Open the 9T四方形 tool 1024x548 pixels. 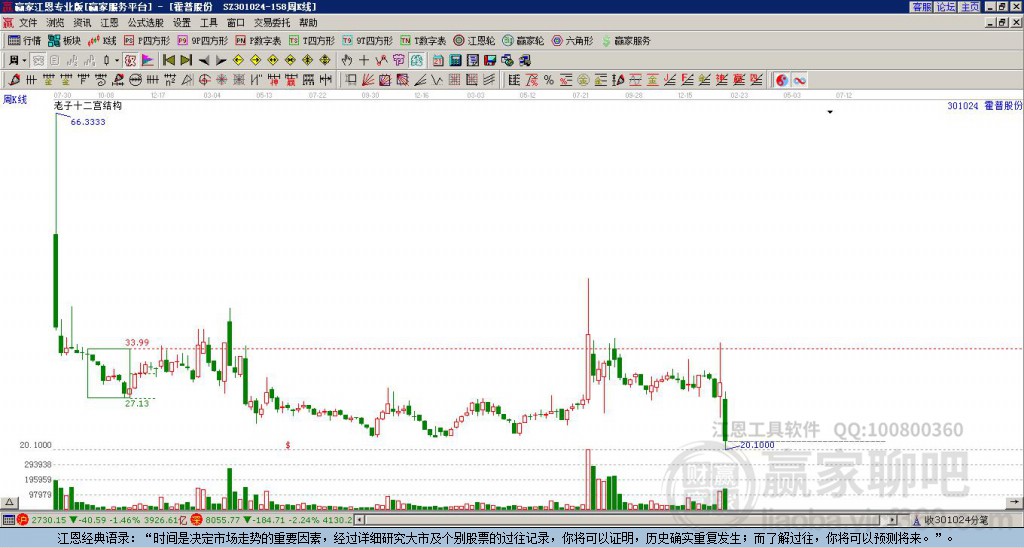tap(367, 40)
